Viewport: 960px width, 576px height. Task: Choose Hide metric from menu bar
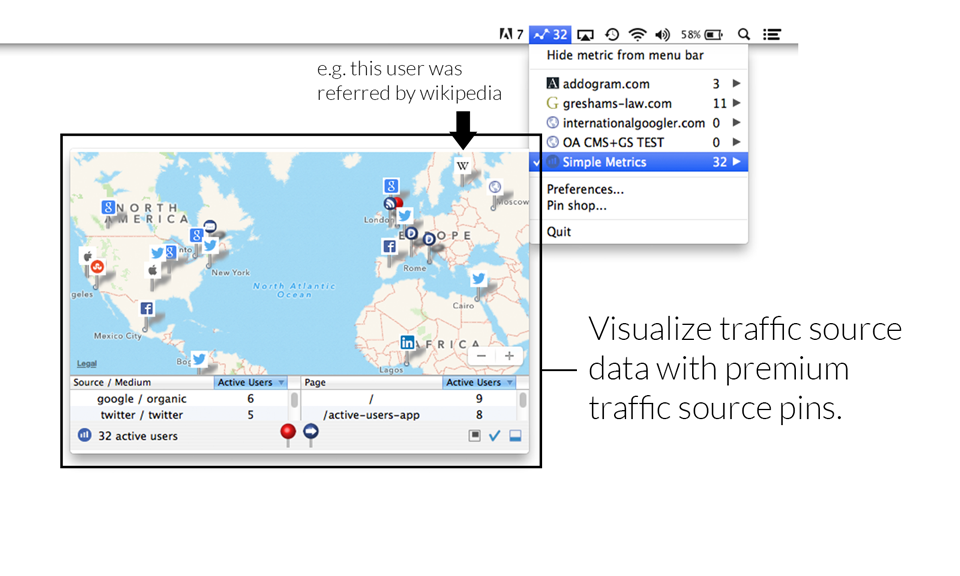coord(625,55)
